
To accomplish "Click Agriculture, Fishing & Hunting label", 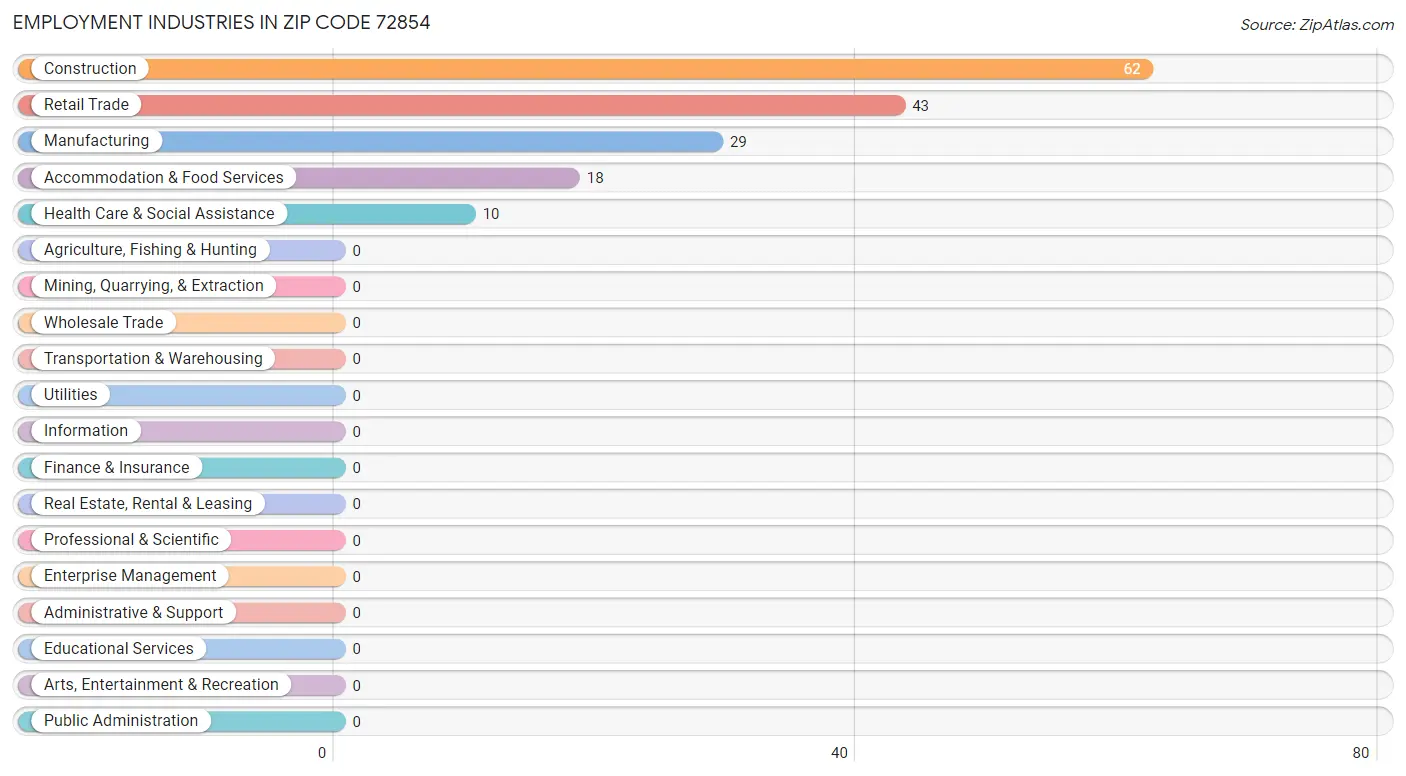I will (150, 250).
